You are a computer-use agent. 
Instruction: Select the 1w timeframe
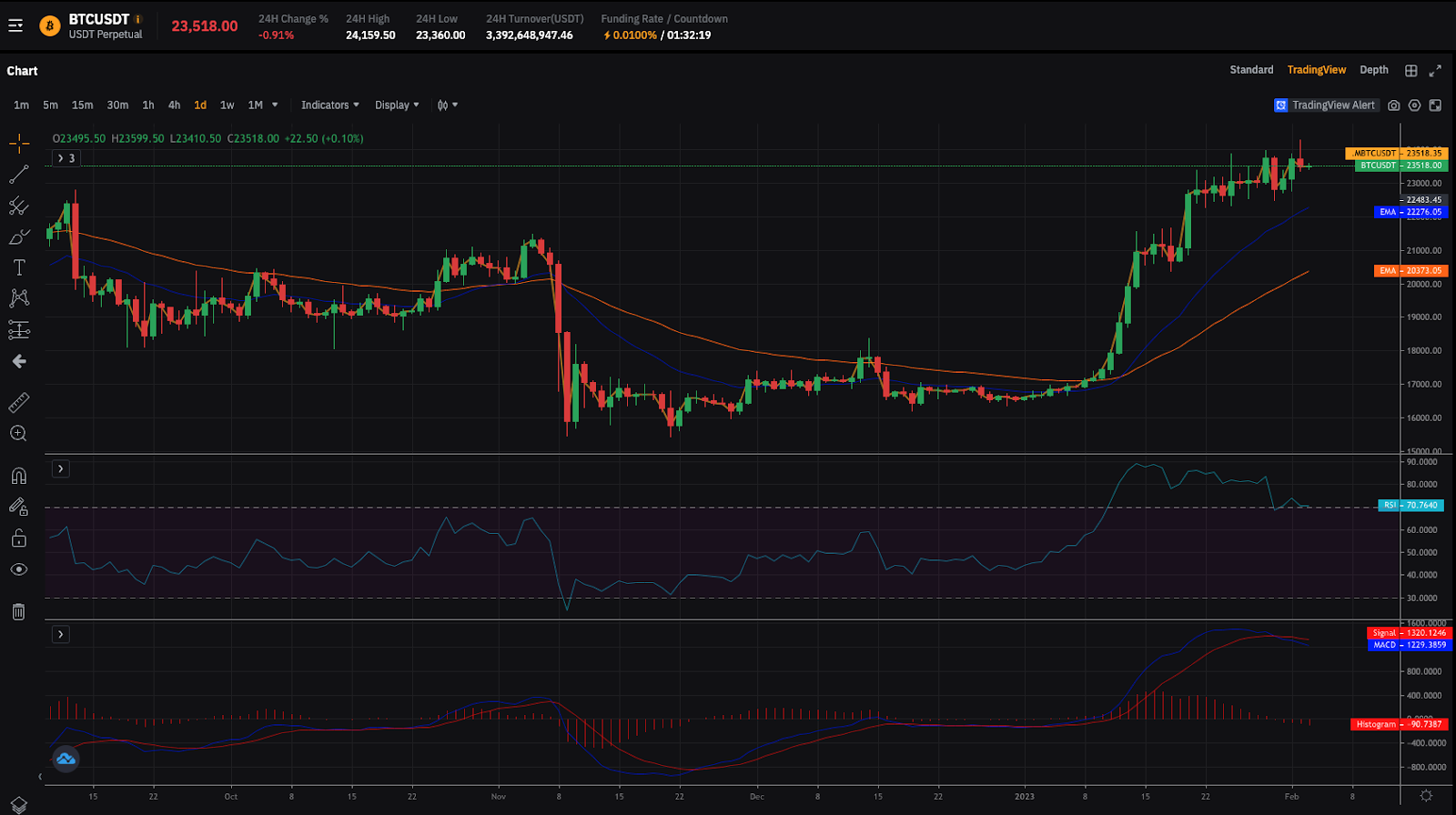(227, 106)
